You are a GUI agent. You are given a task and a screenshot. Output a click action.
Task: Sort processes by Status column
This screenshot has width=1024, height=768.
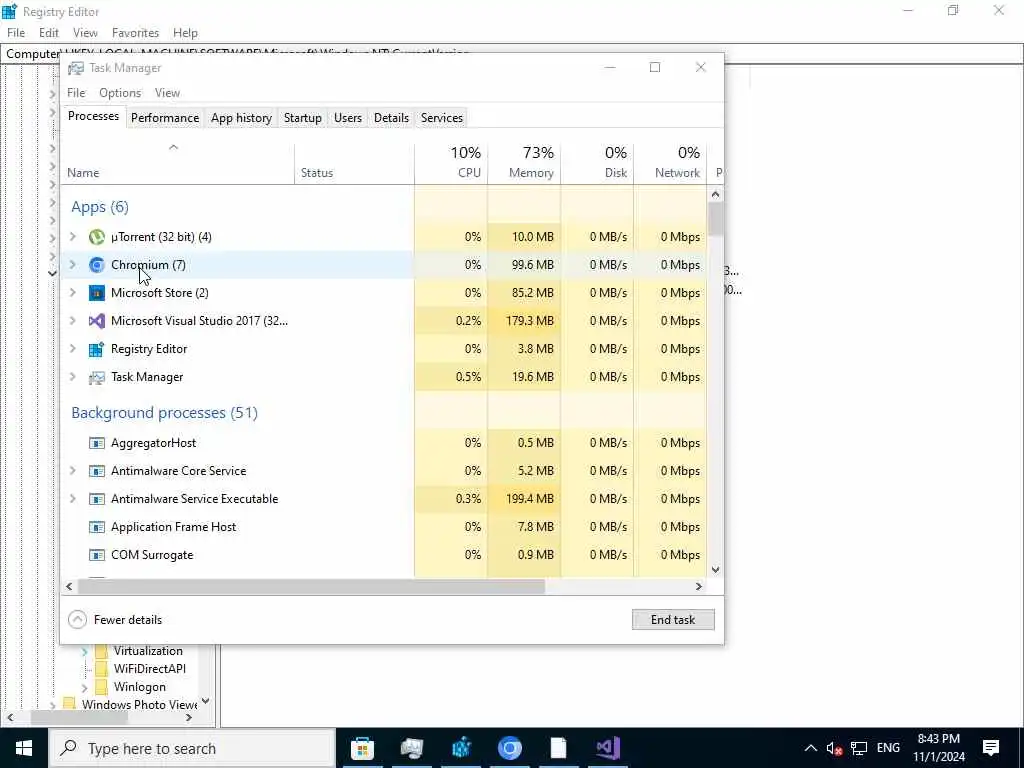coord(355,163)
